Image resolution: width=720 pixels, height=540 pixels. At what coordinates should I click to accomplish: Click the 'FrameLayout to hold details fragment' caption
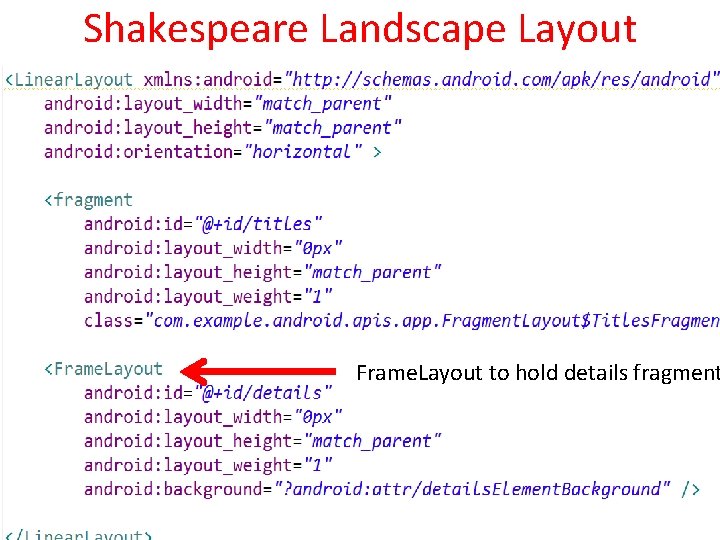[538, 373]
